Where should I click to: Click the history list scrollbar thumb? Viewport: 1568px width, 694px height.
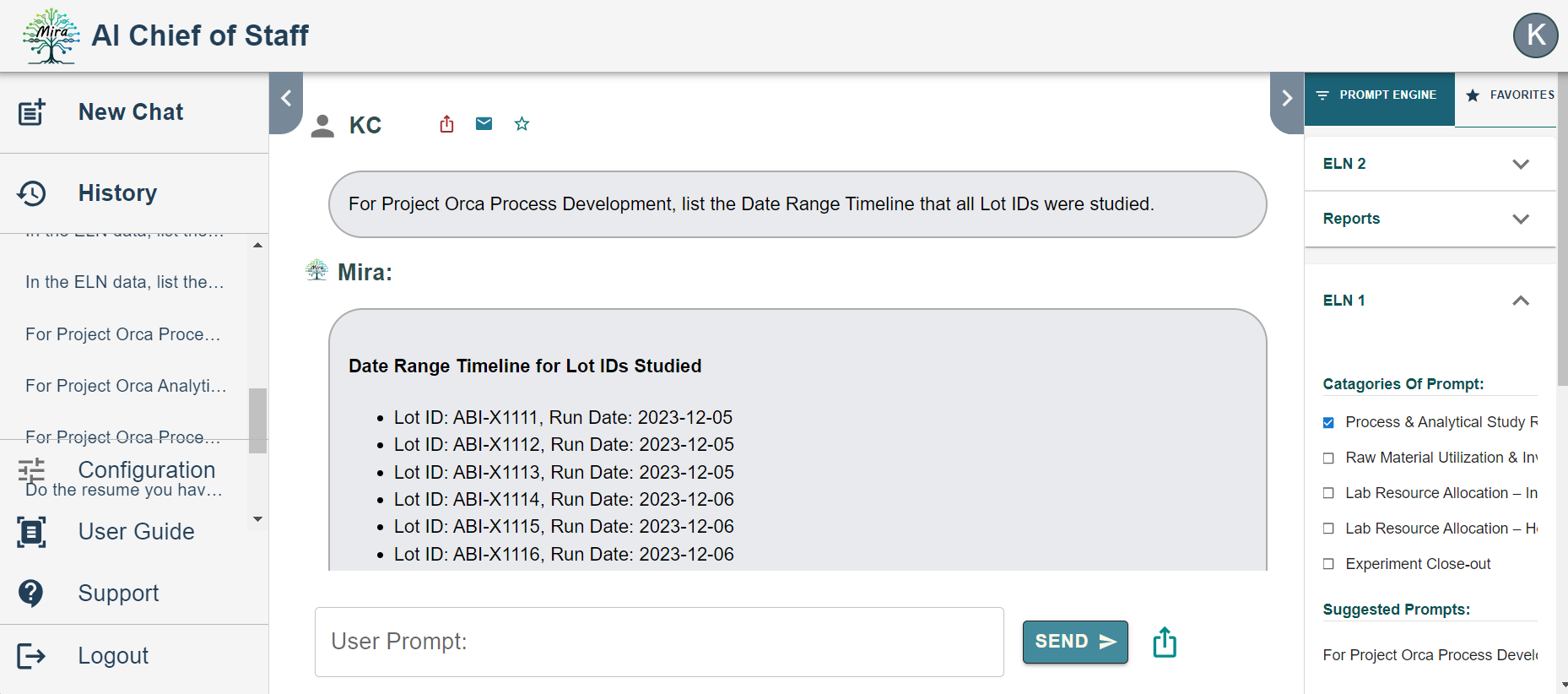tap(257, 420)
